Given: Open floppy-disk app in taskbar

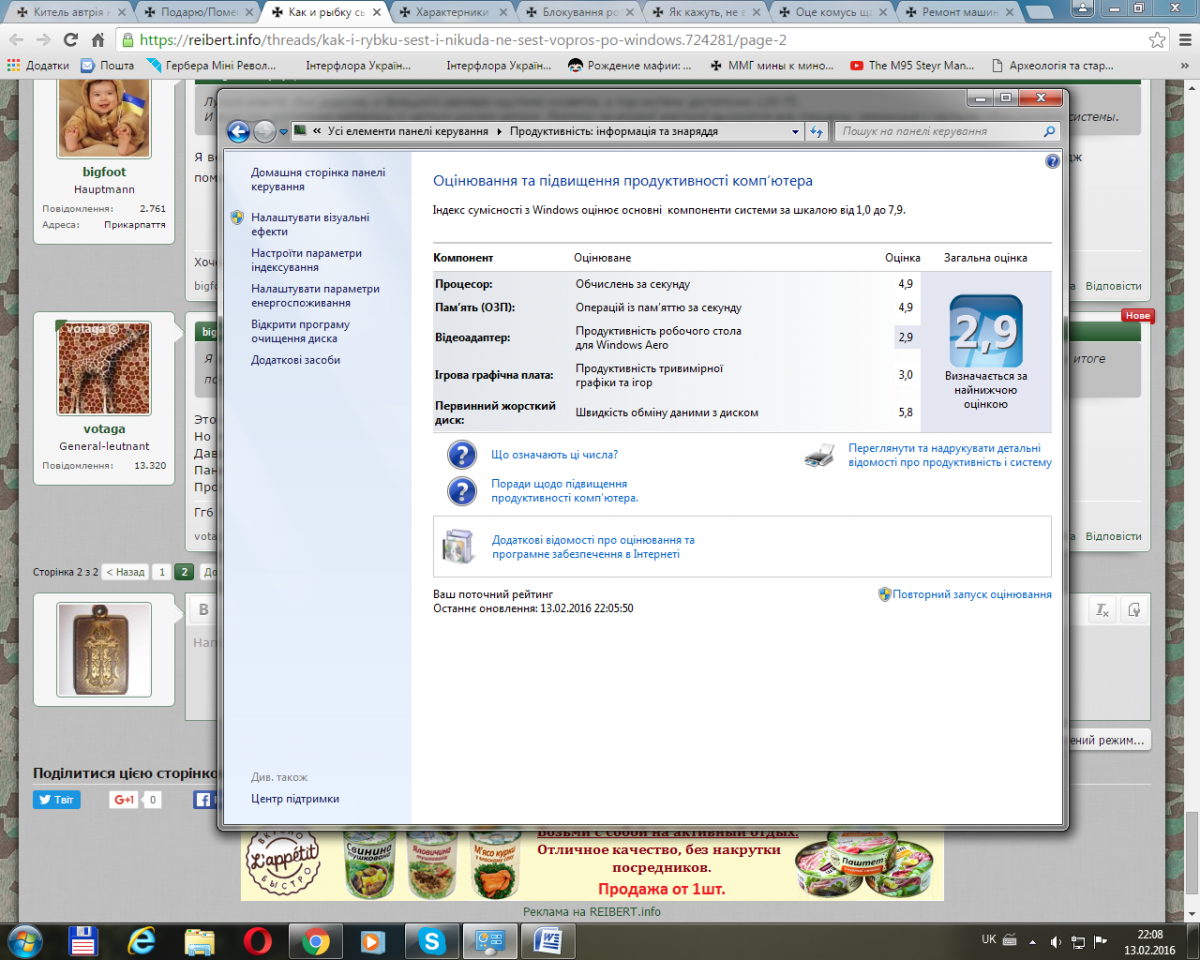Looking at the screenshot, I should coord(82,940).
